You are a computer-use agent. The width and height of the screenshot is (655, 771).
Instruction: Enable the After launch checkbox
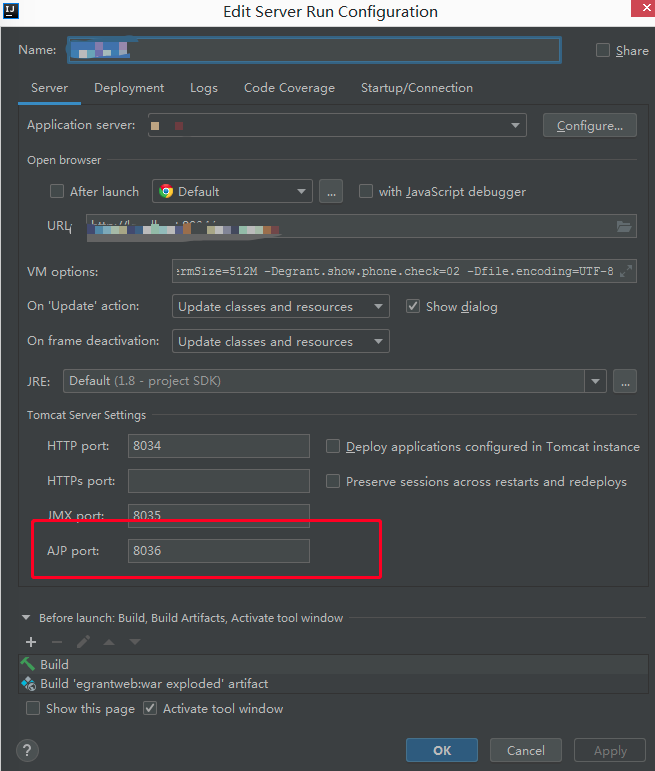(x=57, y=192)
